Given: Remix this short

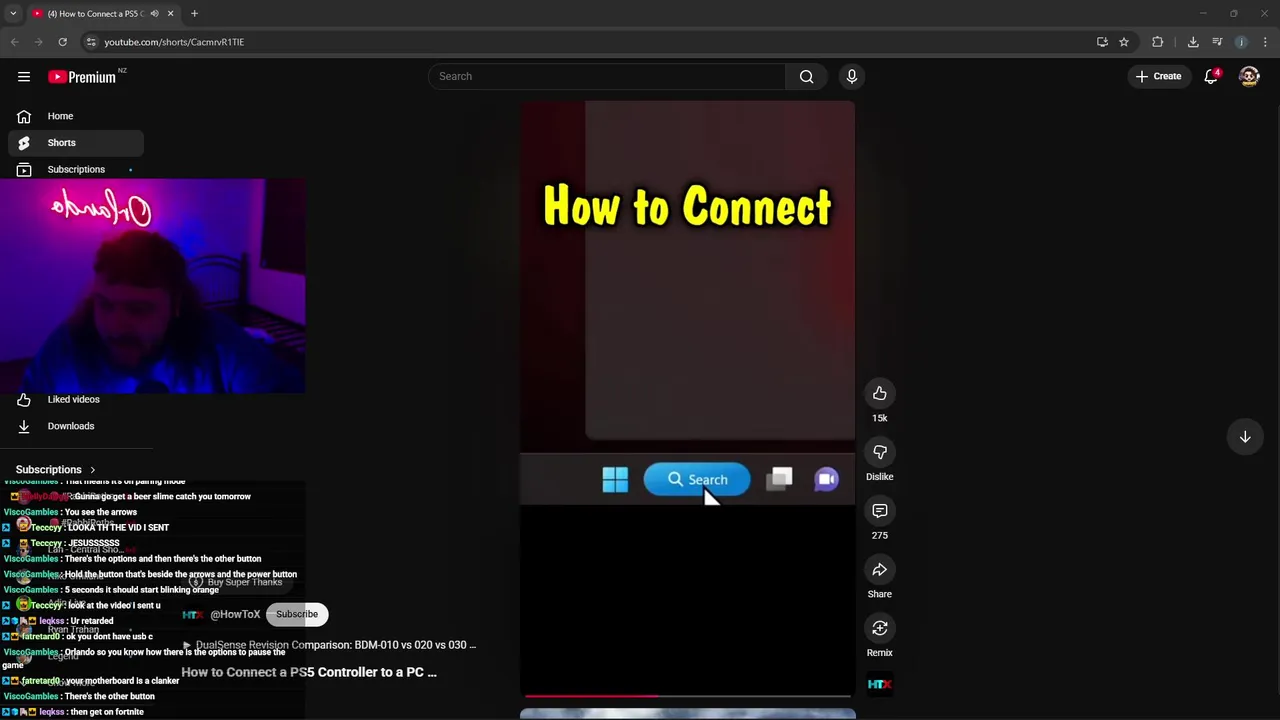Looking at the screenshot, I should [880, 628].
